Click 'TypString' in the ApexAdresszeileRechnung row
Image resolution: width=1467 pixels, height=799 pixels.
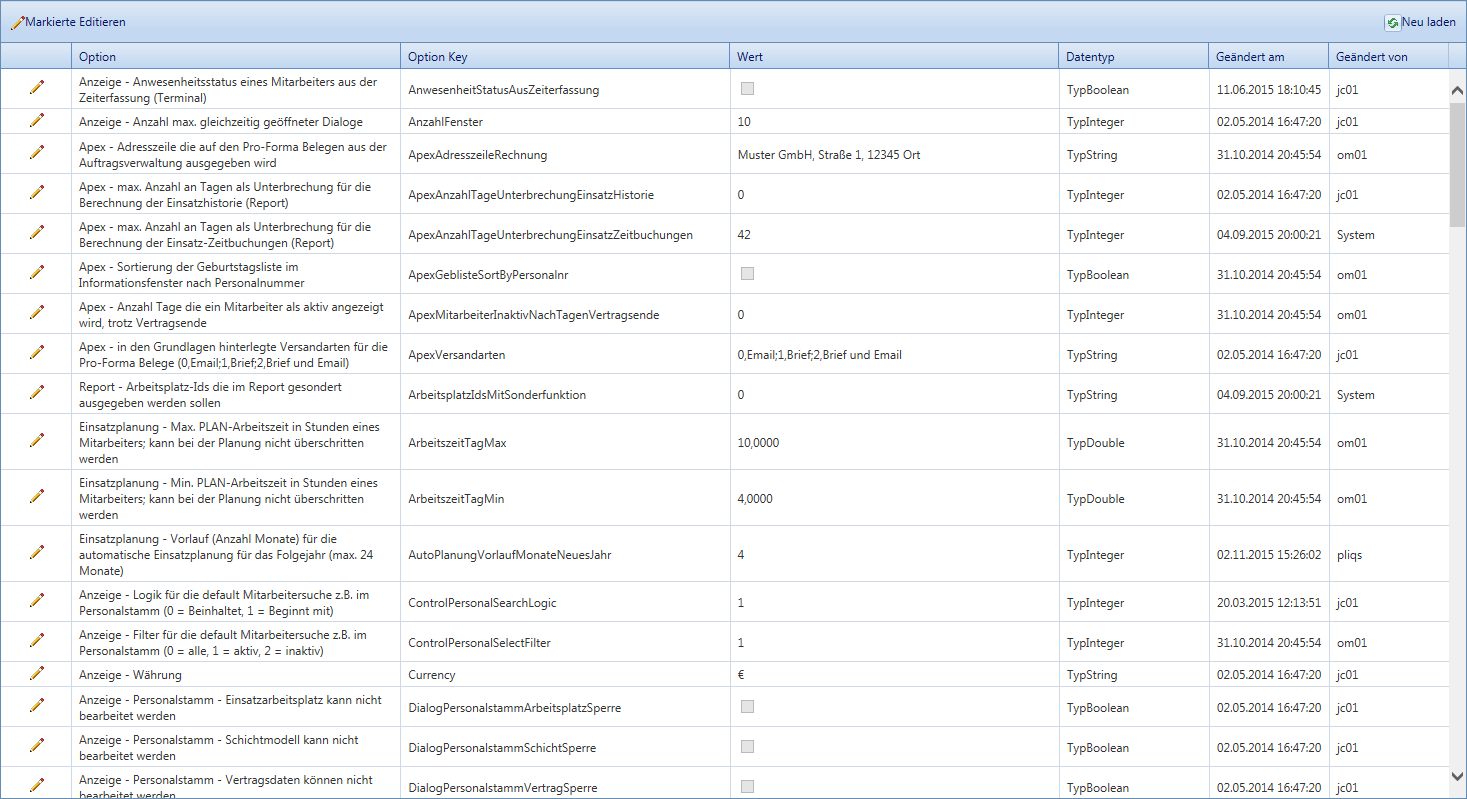[x=1091, y=155]
